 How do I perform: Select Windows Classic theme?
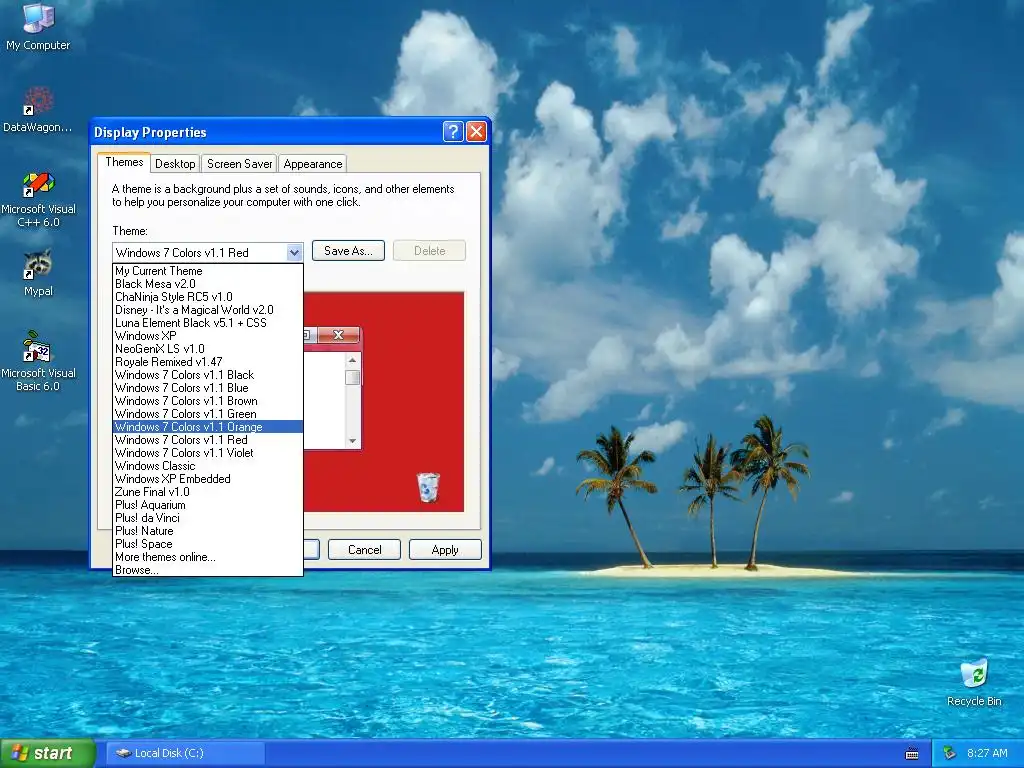pos(208,466)
